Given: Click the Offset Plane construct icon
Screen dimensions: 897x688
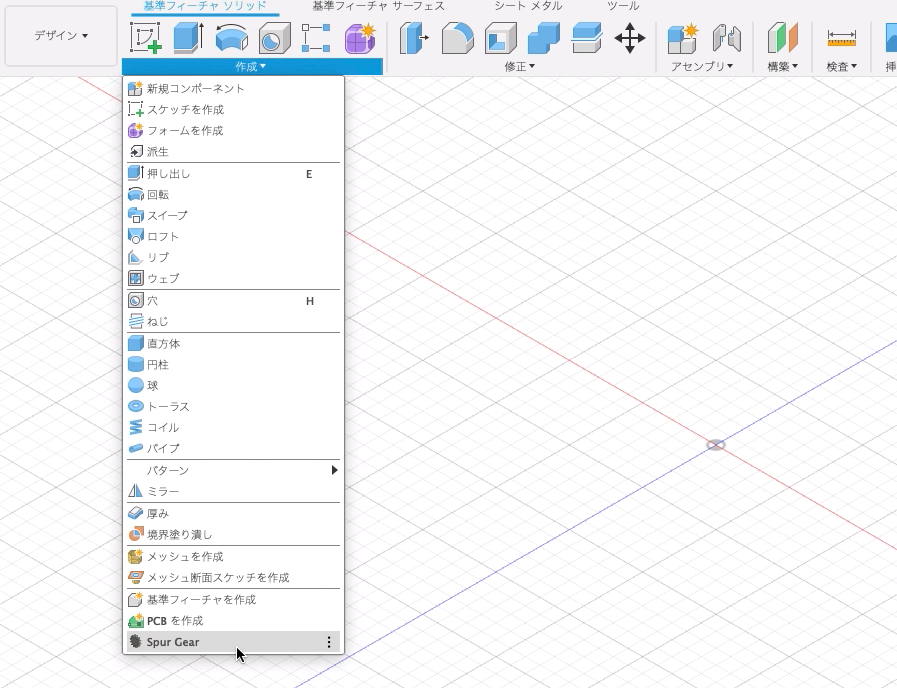Looking at the screenshot, I should tap(782, 38).
